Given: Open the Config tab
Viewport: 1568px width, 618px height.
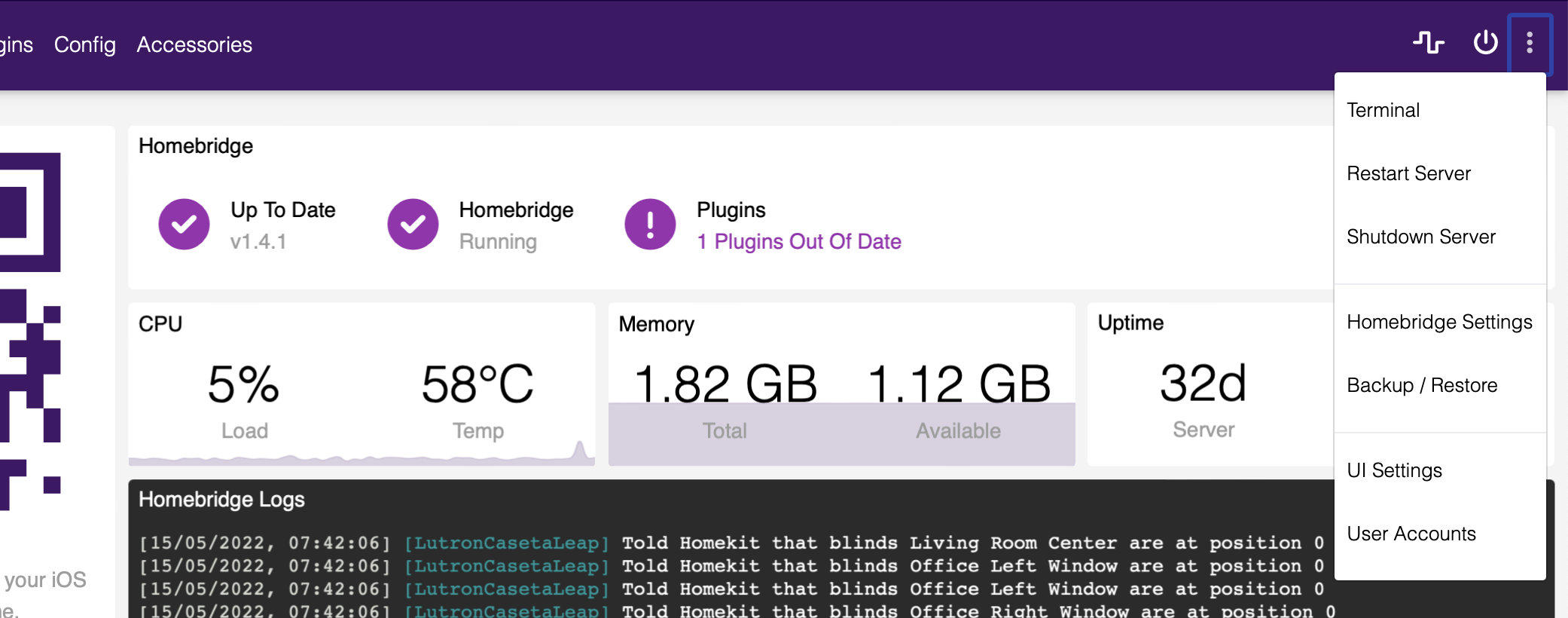Looking at the screenshot, I should 85,44.
